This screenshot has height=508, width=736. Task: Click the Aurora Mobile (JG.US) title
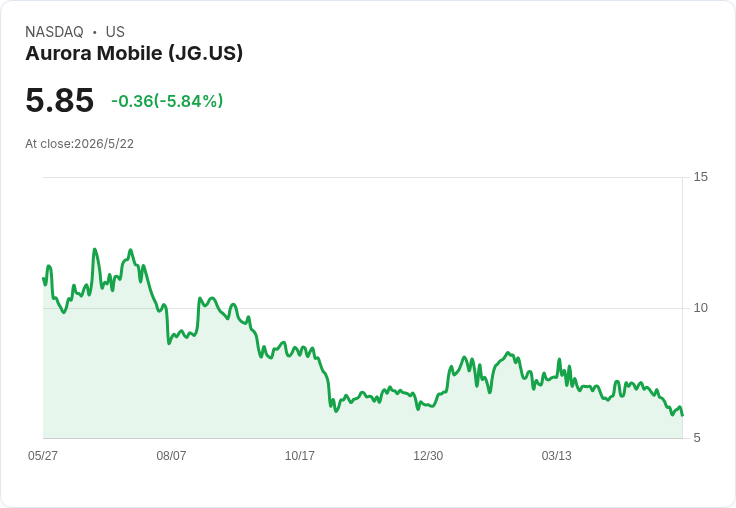tap(134, 53)
